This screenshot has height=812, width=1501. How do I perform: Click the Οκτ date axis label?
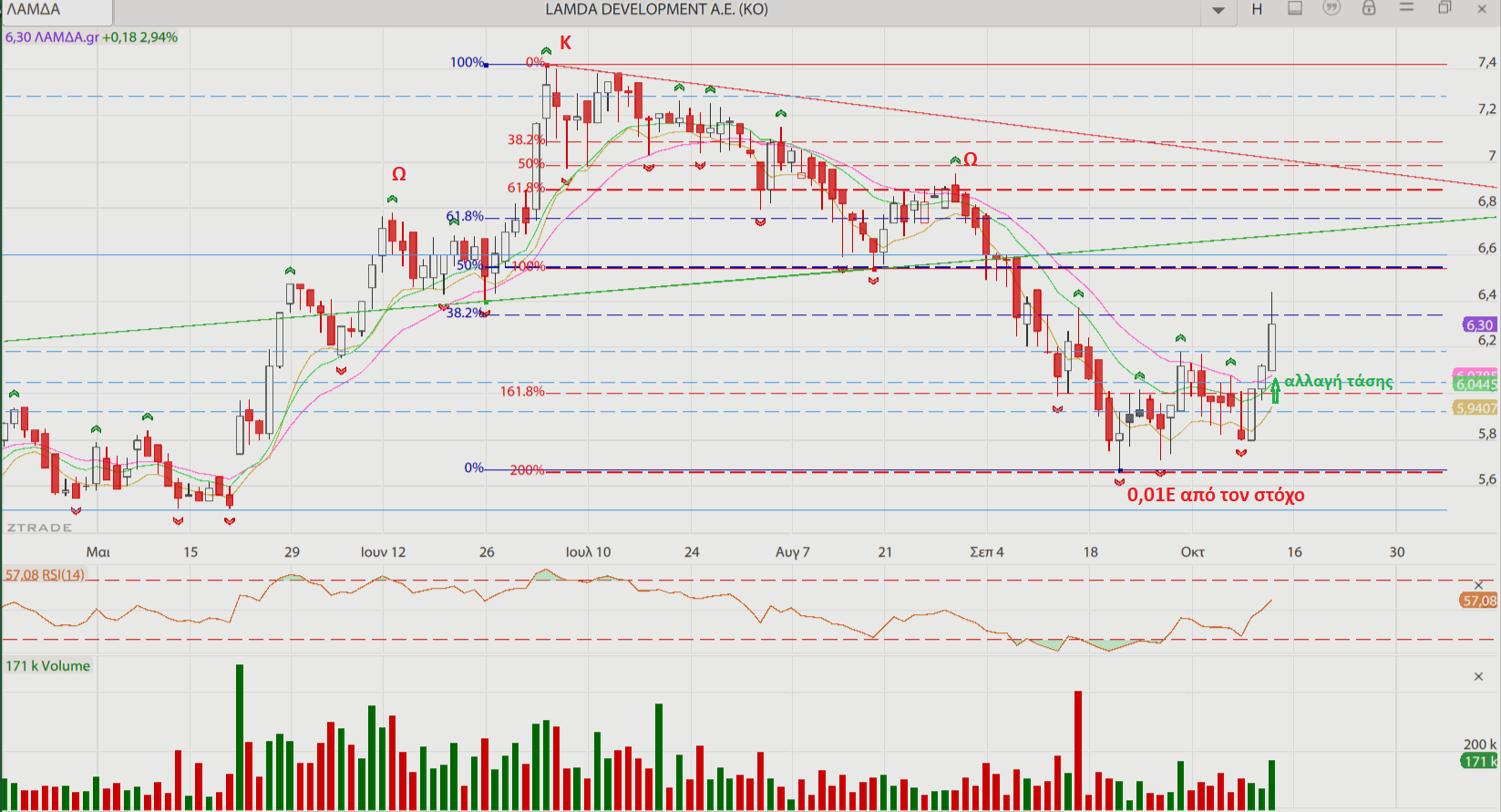[1193, 551]
